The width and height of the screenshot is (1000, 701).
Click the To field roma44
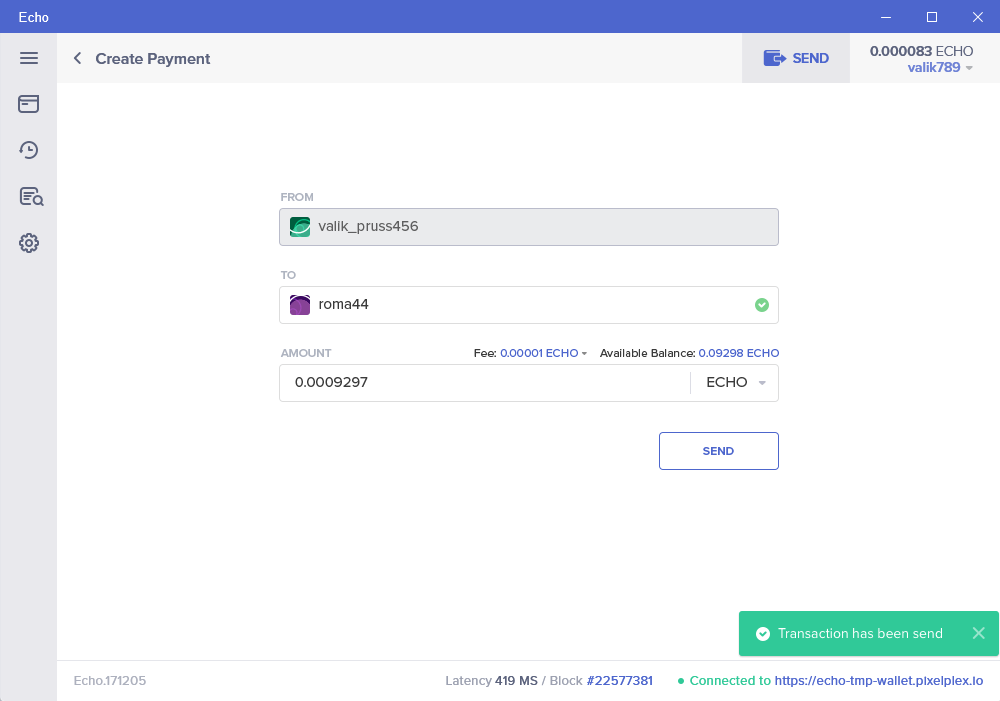point(529,305)
